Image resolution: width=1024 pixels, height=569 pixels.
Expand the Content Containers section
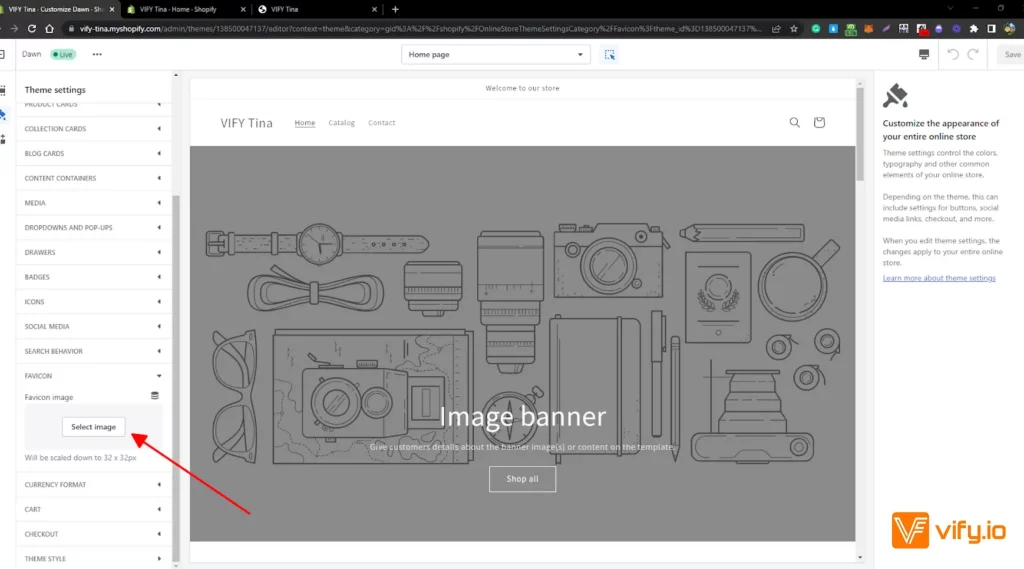pos(93,178)
